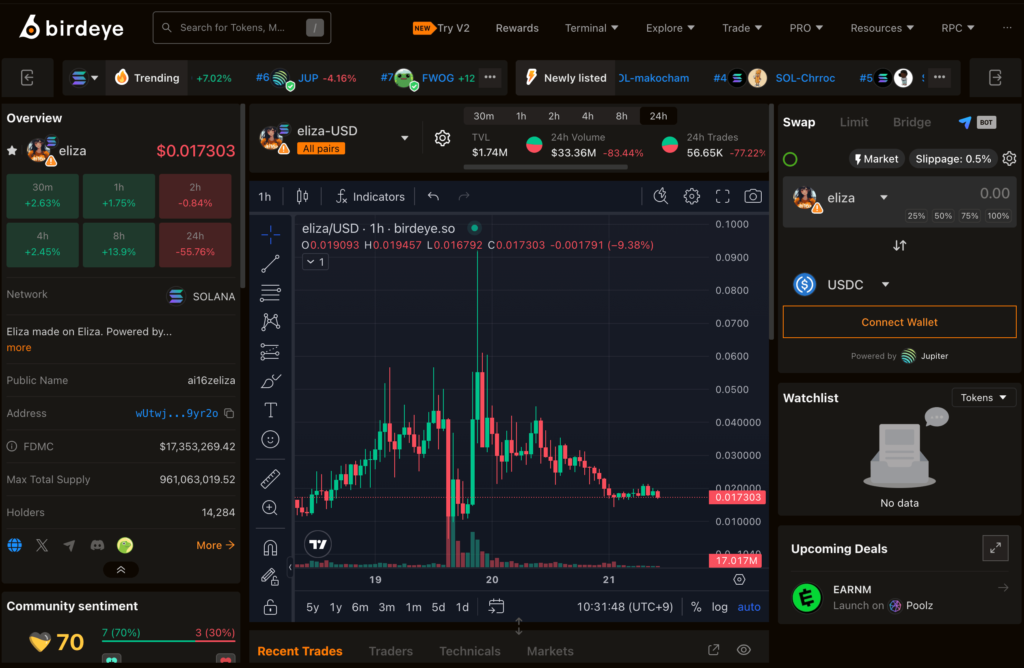Undo last chart action
The image size is (1024, 668).
point(433,197)
